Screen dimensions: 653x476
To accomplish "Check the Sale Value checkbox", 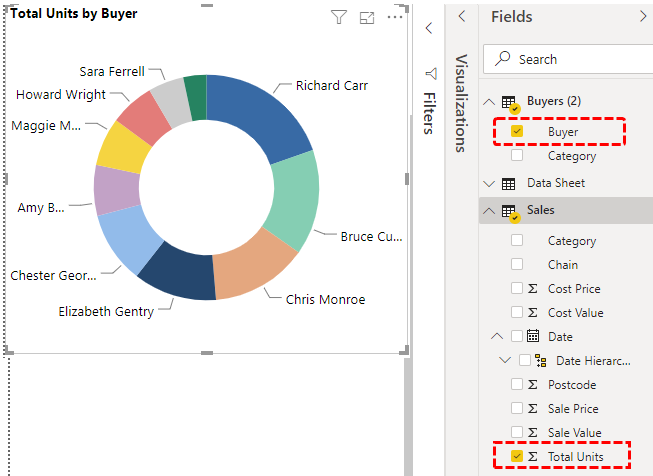I will click(517, 432).
